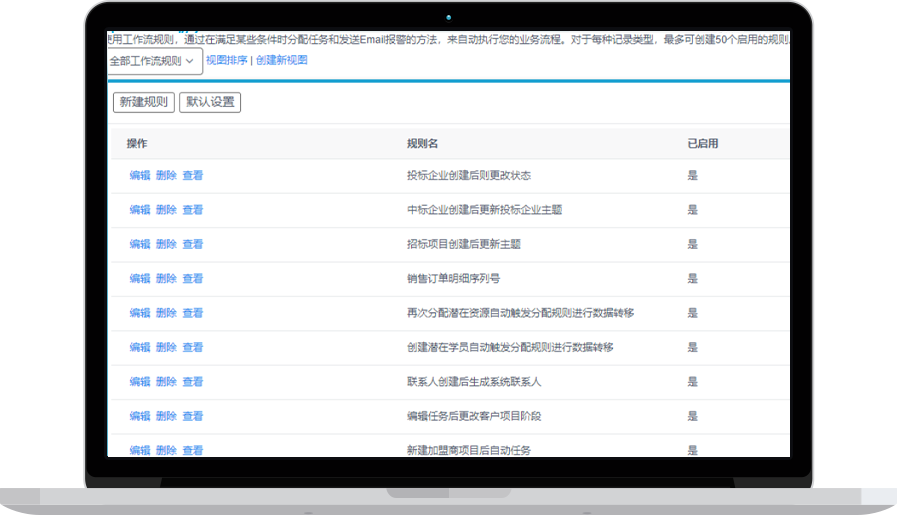Screen dimensions: 897x515
Task: Edit the 编辑任务后更改客户项目阶段 rule
Action: tap(140, 416)
